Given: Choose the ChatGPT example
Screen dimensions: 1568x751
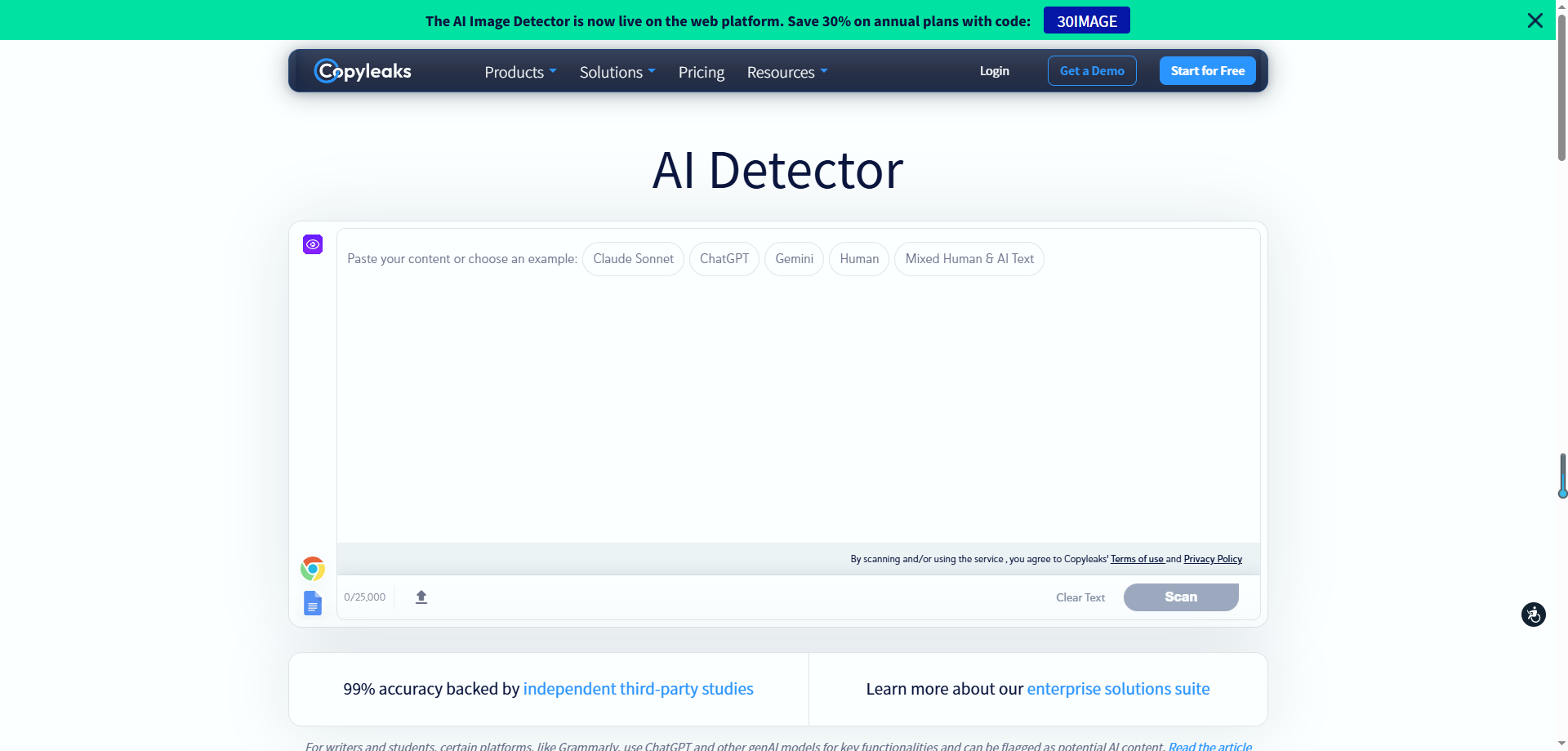Looking at the screenshot, I should 724,259.
